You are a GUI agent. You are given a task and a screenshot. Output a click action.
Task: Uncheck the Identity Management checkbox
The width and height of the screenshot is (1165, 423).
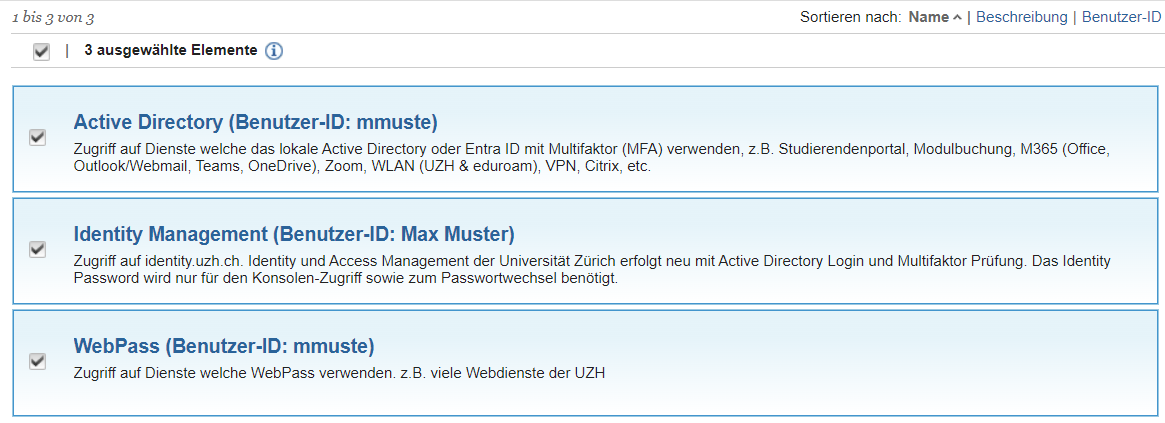point(38,249)
